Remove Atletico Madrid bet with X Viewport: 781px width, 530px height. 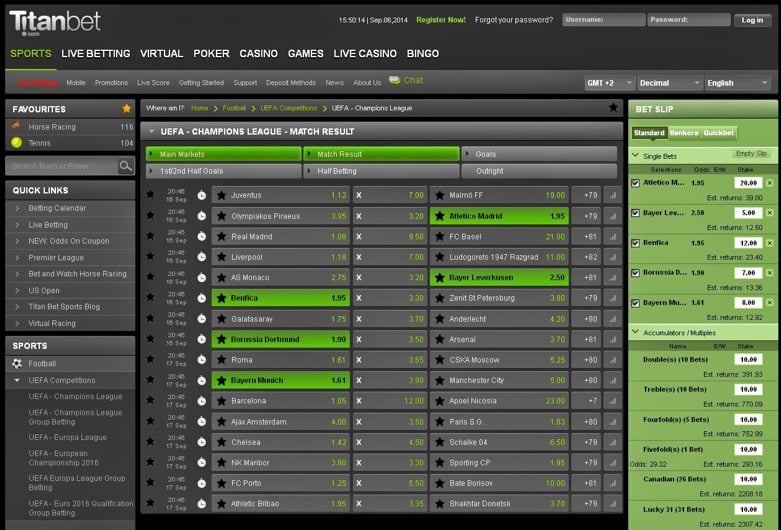[770, 183]
